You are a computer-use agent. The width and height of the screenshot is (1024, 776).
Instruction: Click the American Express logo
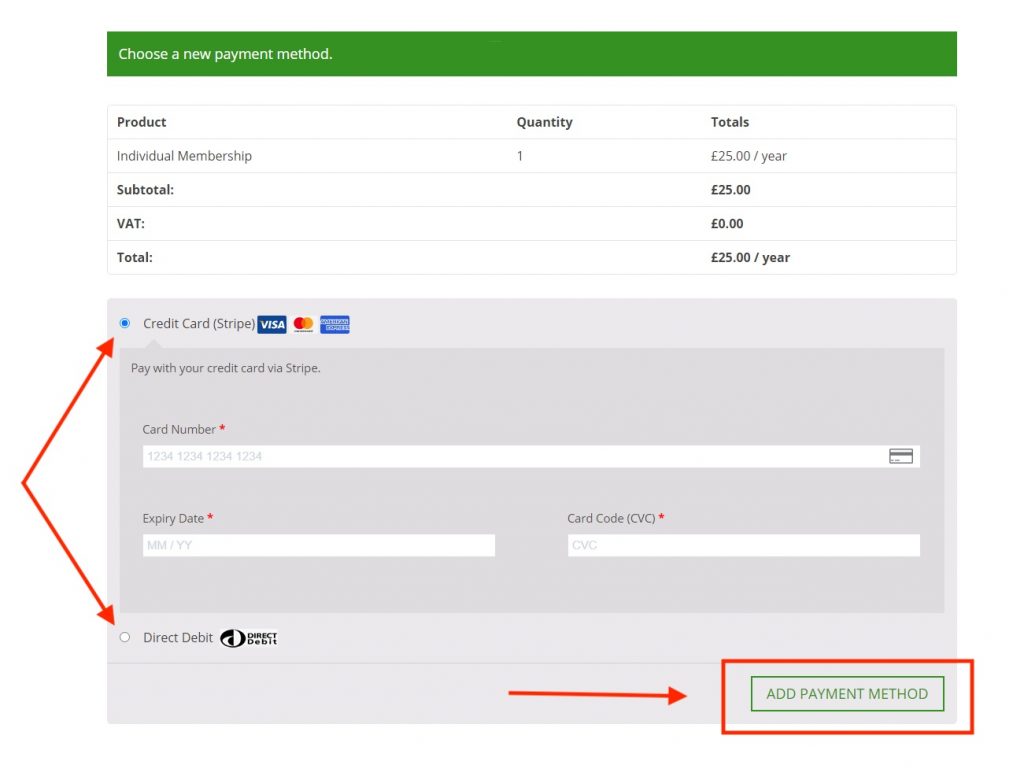coord(335,325)
